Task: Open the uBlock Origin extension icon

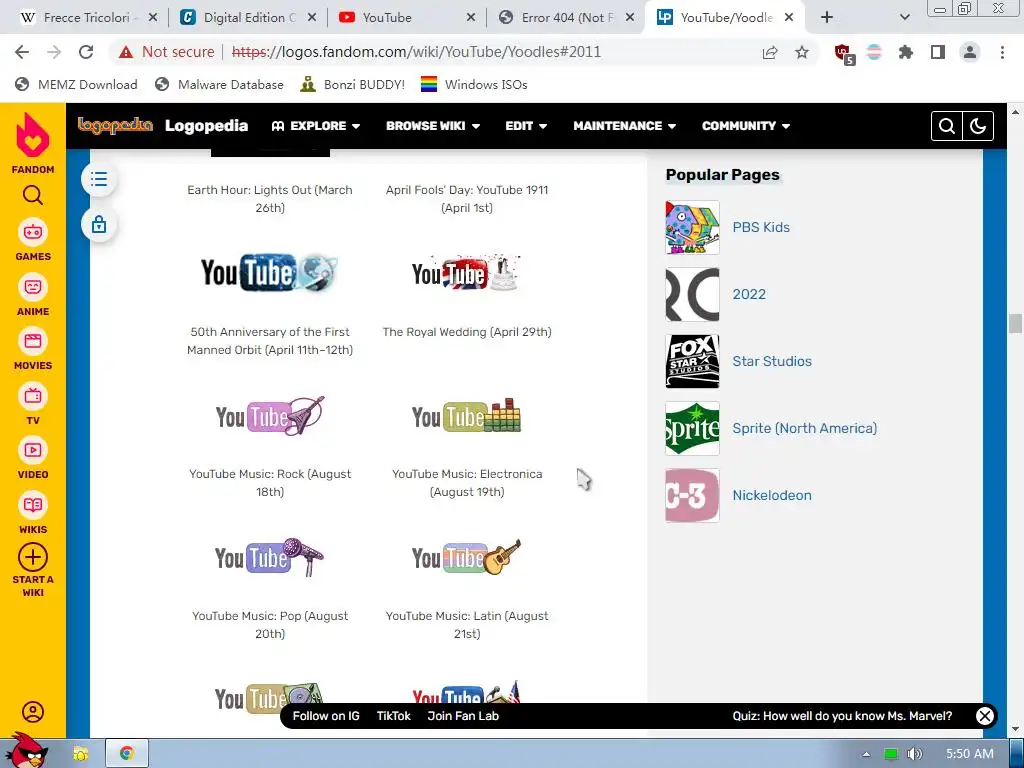Action: [843, 53]
